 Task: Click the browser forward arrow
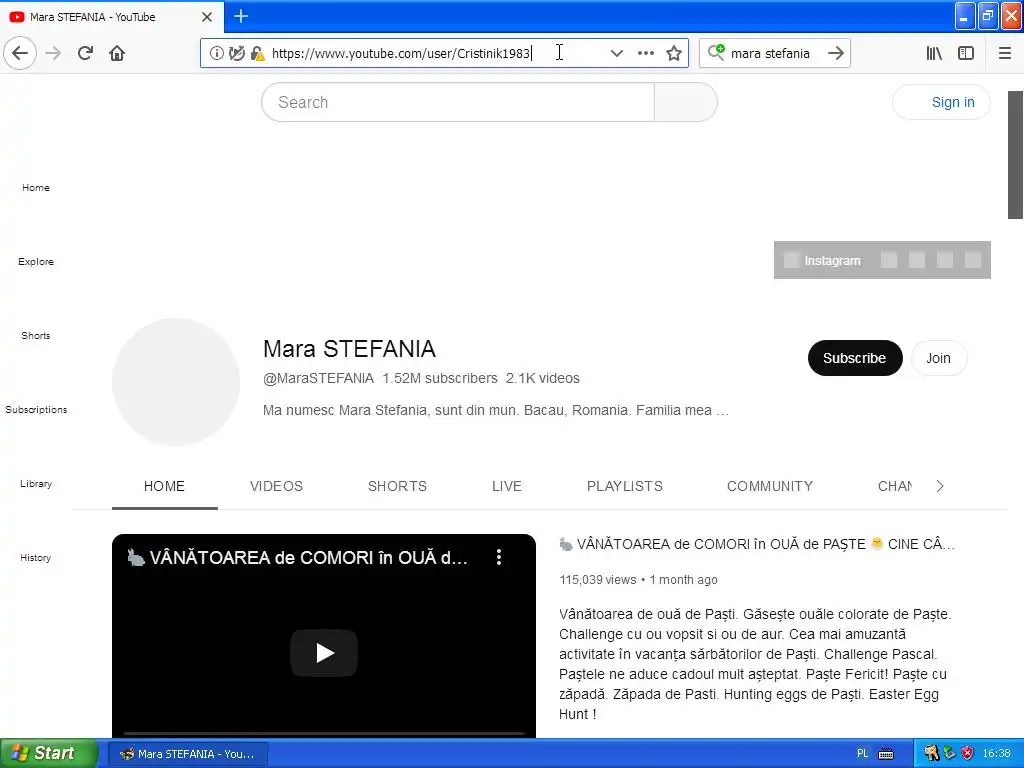tap(54, 53)
